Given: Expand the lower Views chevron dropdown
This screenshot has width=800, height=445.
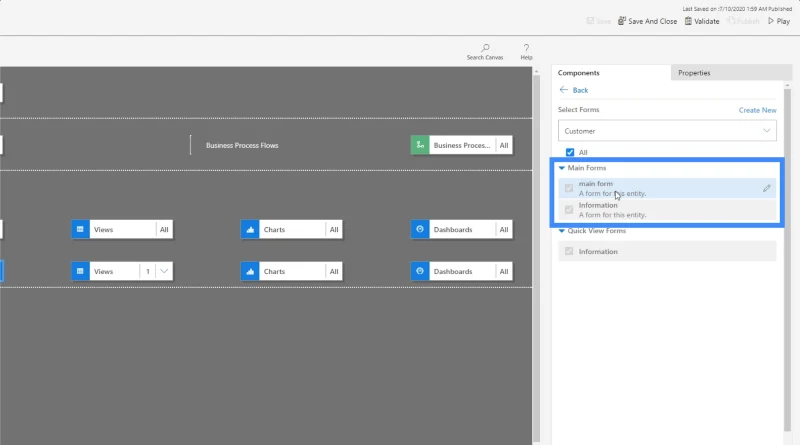Looking at the screenshot, I should click(164, 271).
